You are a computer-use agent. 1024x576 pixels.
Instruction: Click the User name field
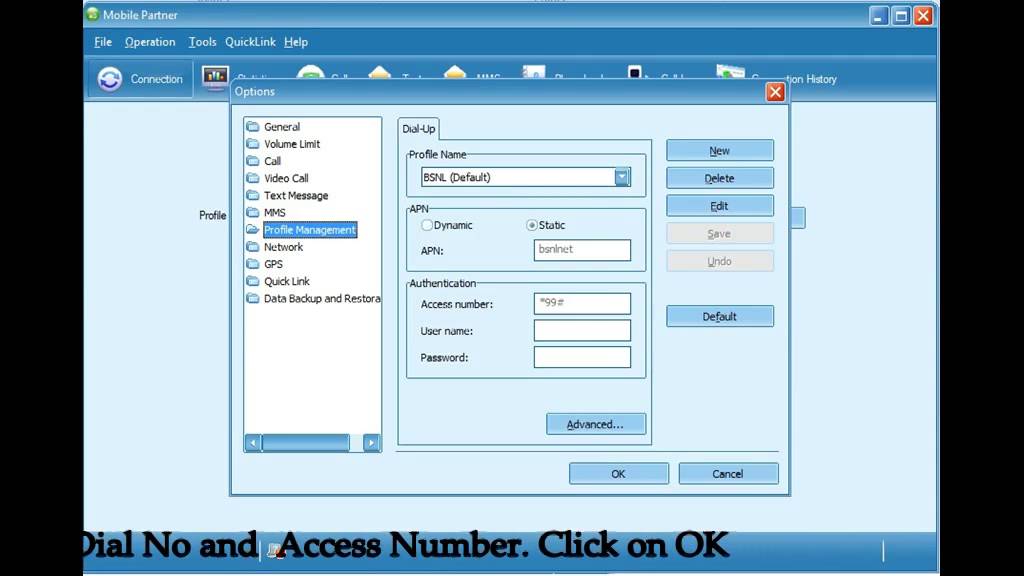582,330
